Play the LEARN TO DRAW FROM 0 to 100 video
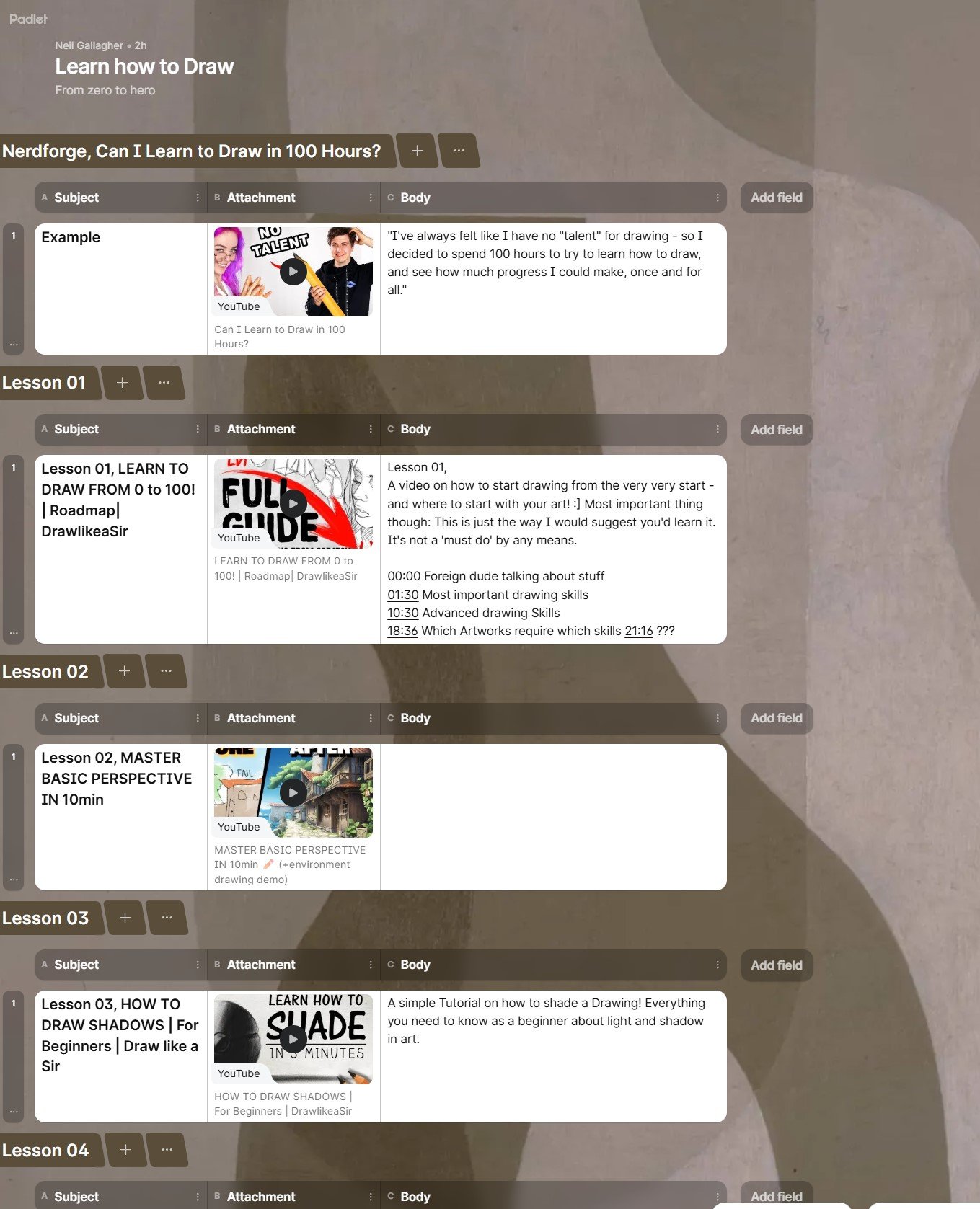The image size is (980, 1209). (x=293, y=503)
